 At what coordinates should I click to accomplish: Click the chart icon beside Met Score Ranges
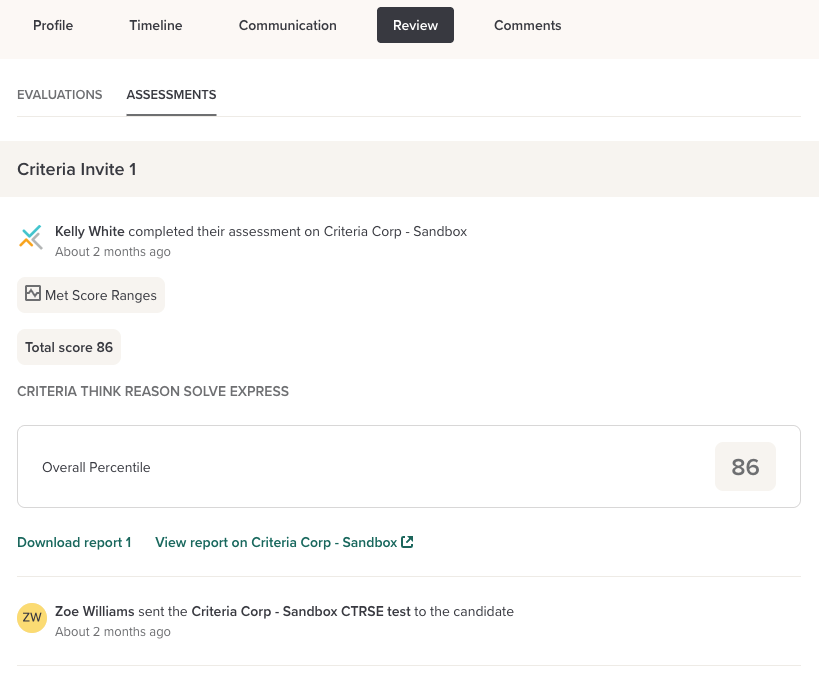33,294
